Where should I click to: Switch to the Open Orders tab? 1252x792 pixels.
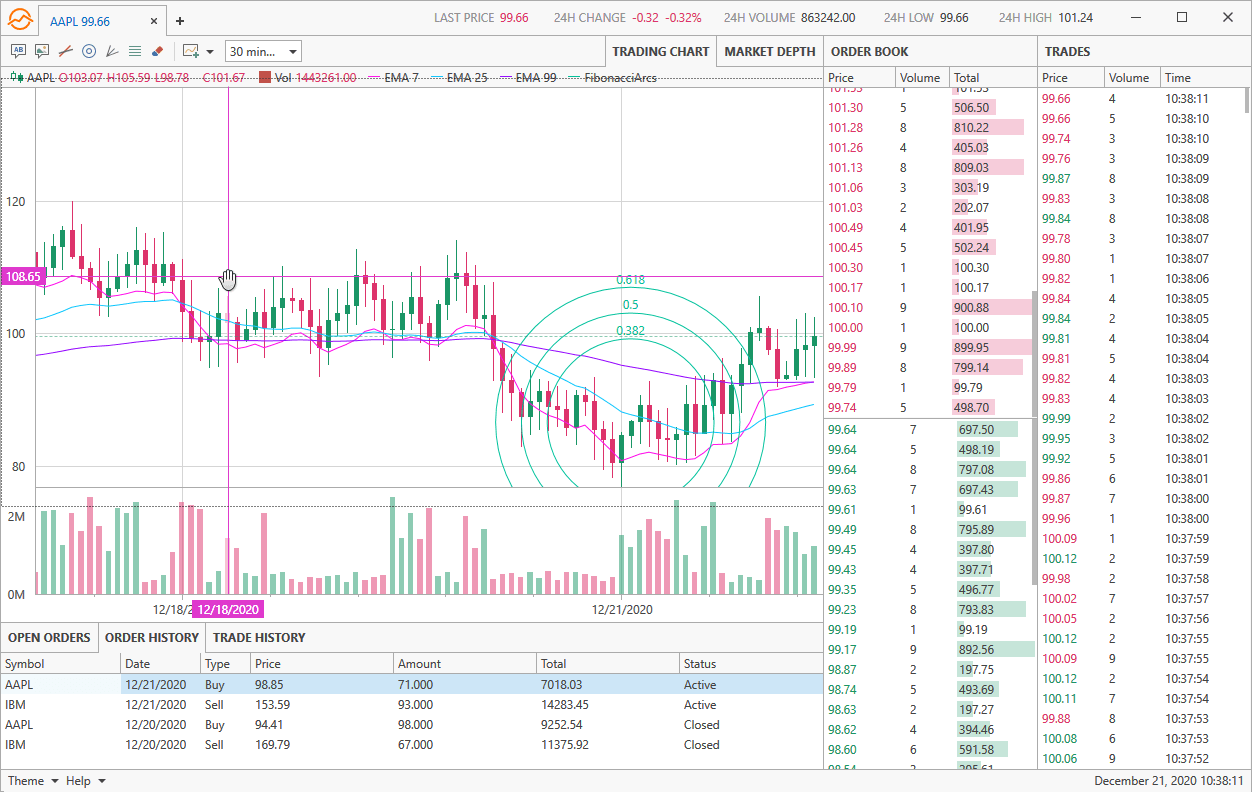tap(49, 637)
